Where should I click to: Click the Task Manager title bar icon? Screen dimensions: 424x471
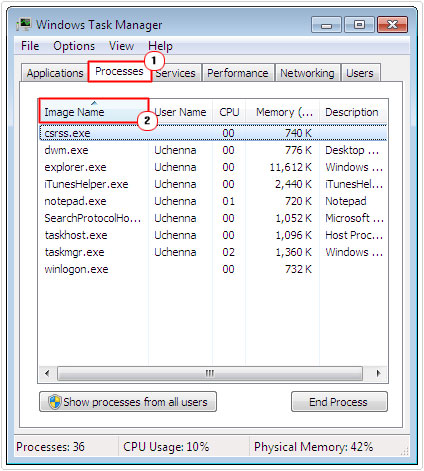pyautogui.click(x=24, y=25)
